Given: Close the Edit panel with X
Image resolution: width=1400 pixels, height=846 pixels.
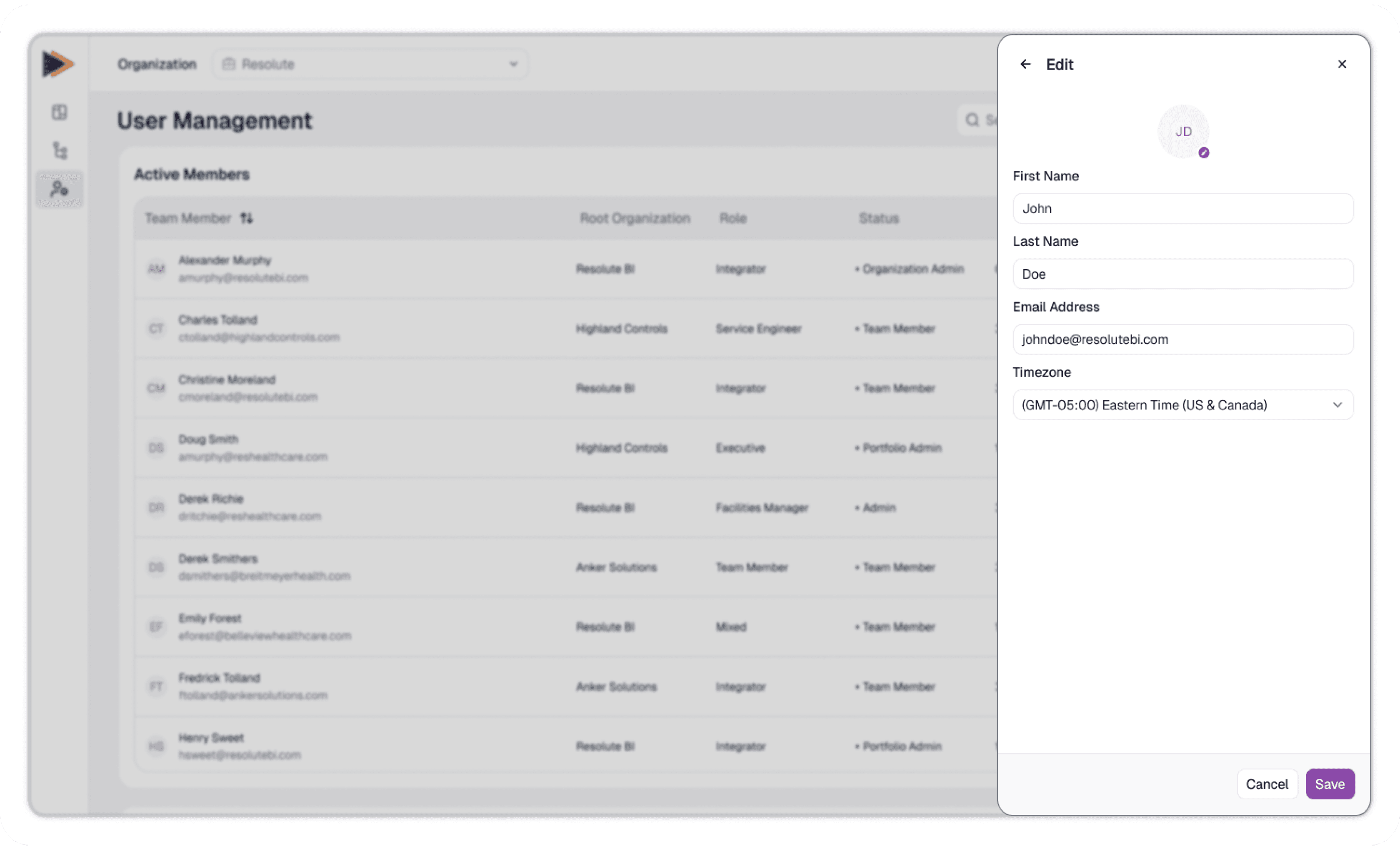Looking at the screenshot, I should pos(1342,64).
